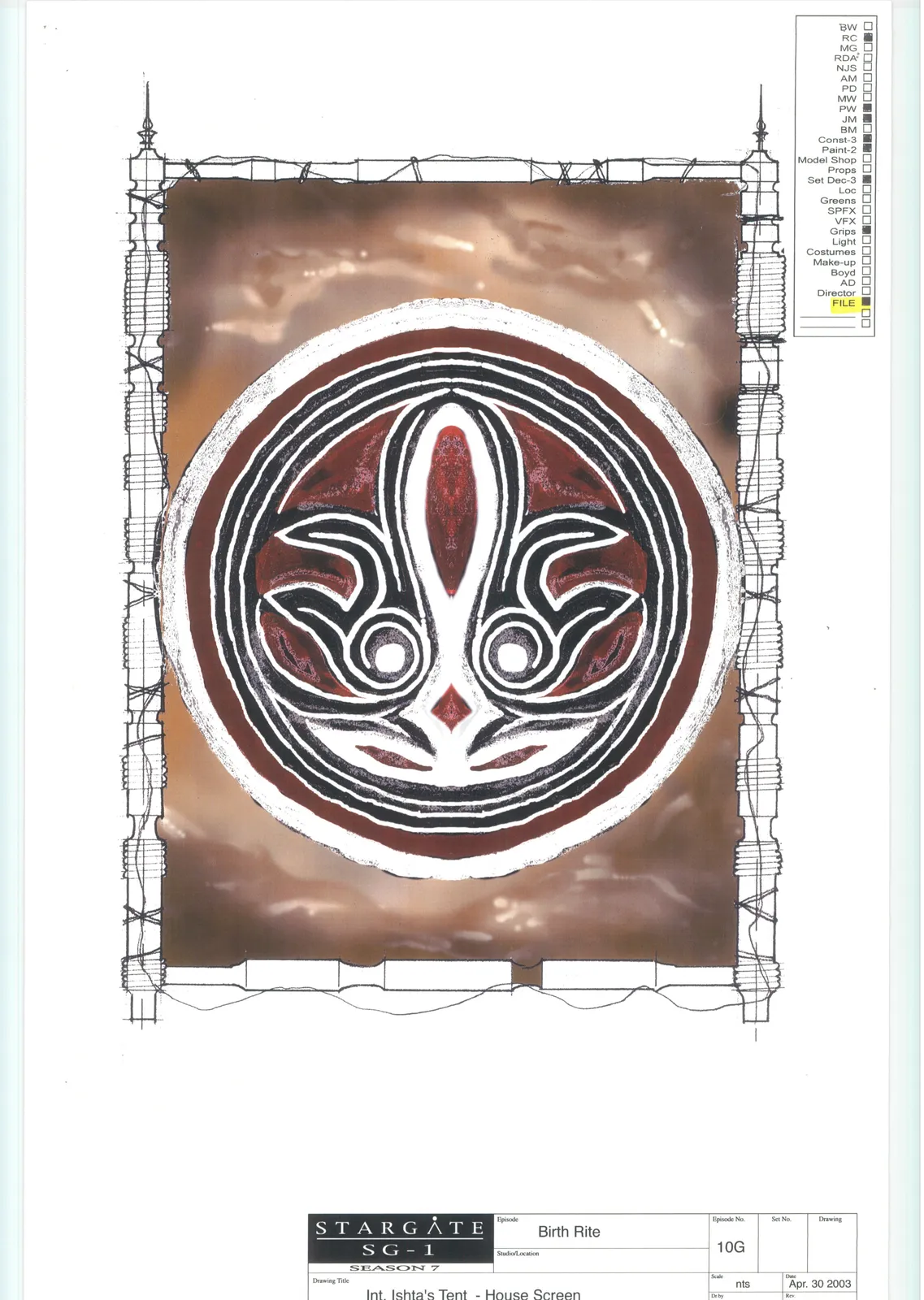924x1300 pixels.
Task: Click the 'Model Shop' distribution label
Action: tap(826, 160)
